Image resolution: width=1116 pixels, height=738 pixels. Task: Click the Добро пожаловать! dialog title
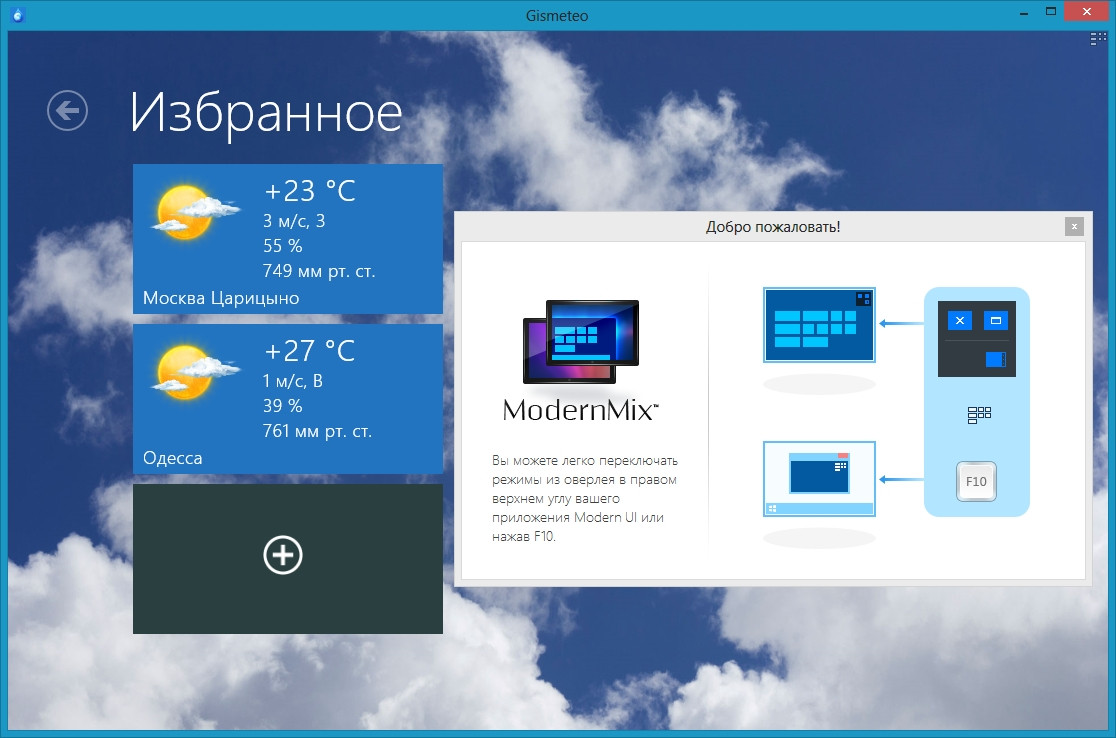pos(773,227)
